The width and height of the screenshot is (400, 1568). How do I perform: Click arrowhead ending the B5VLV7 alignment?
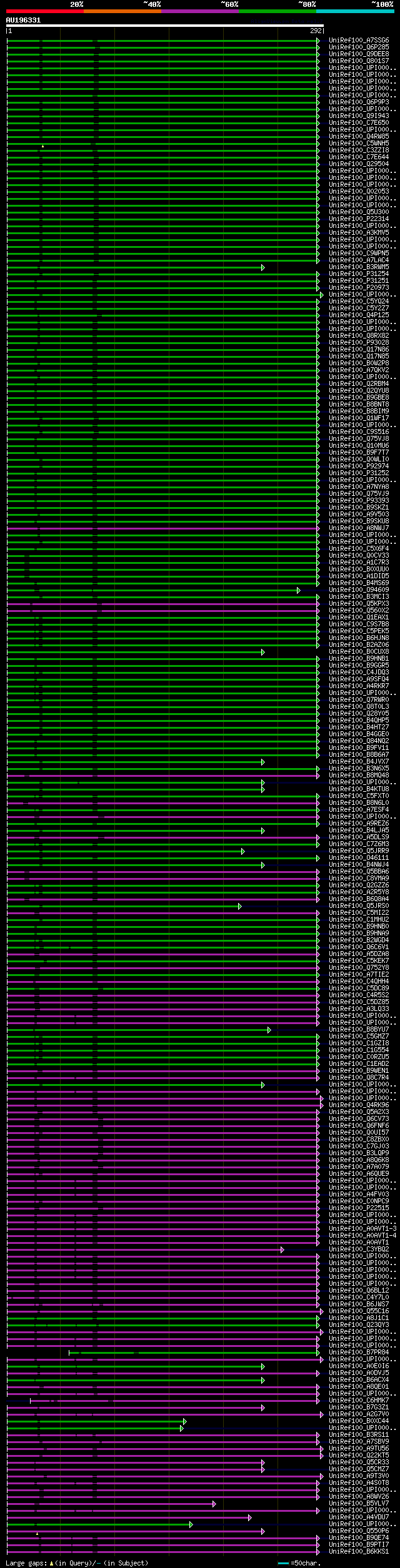pyautogui.click(x=214, y=1504)
